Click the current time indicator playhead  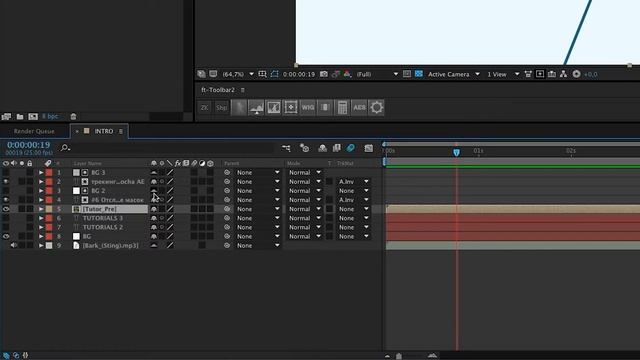coord(456,152)
